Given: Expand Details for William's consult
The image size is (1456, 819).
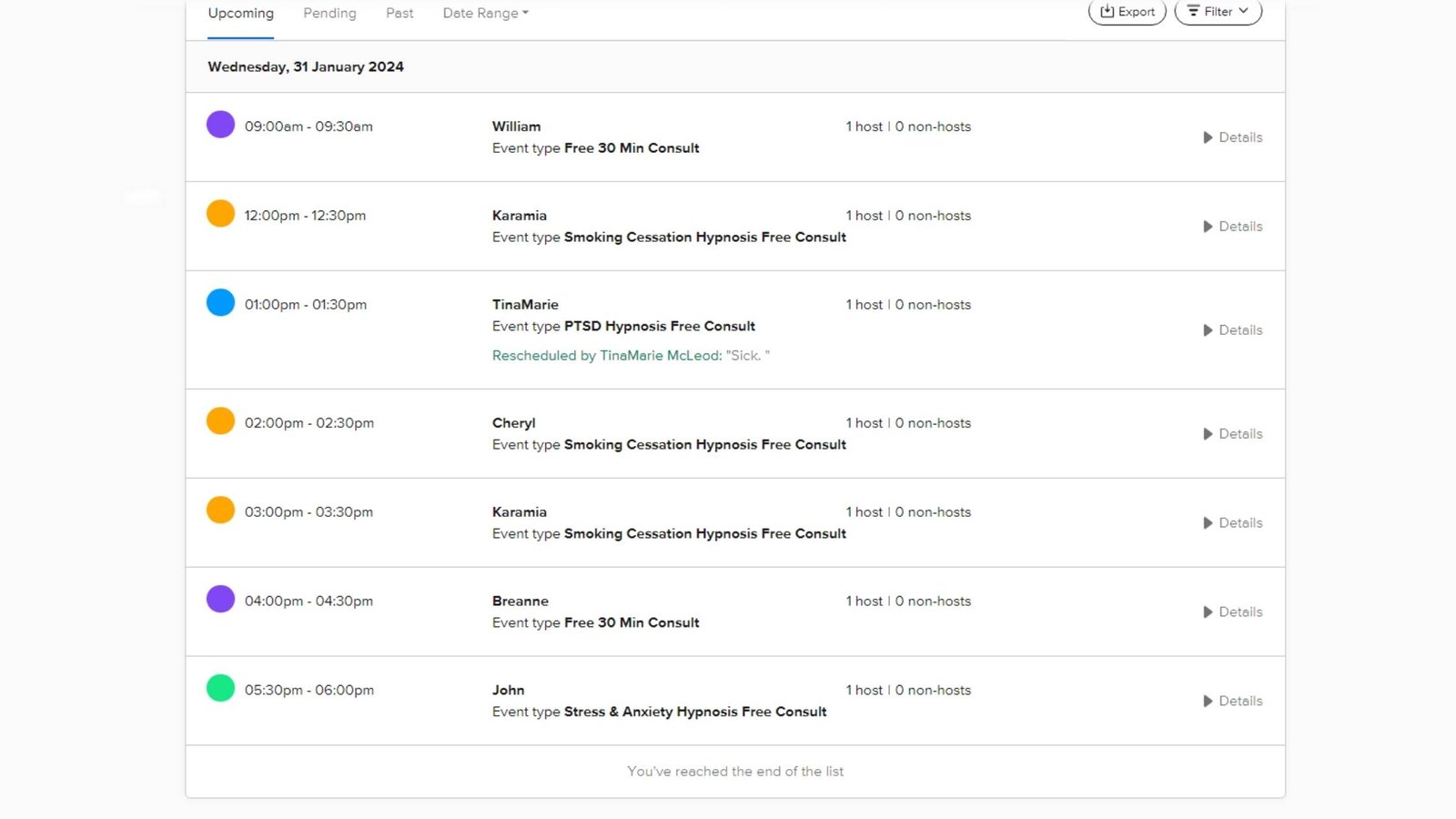Looking at the screenshot, I should (1232, 137).
